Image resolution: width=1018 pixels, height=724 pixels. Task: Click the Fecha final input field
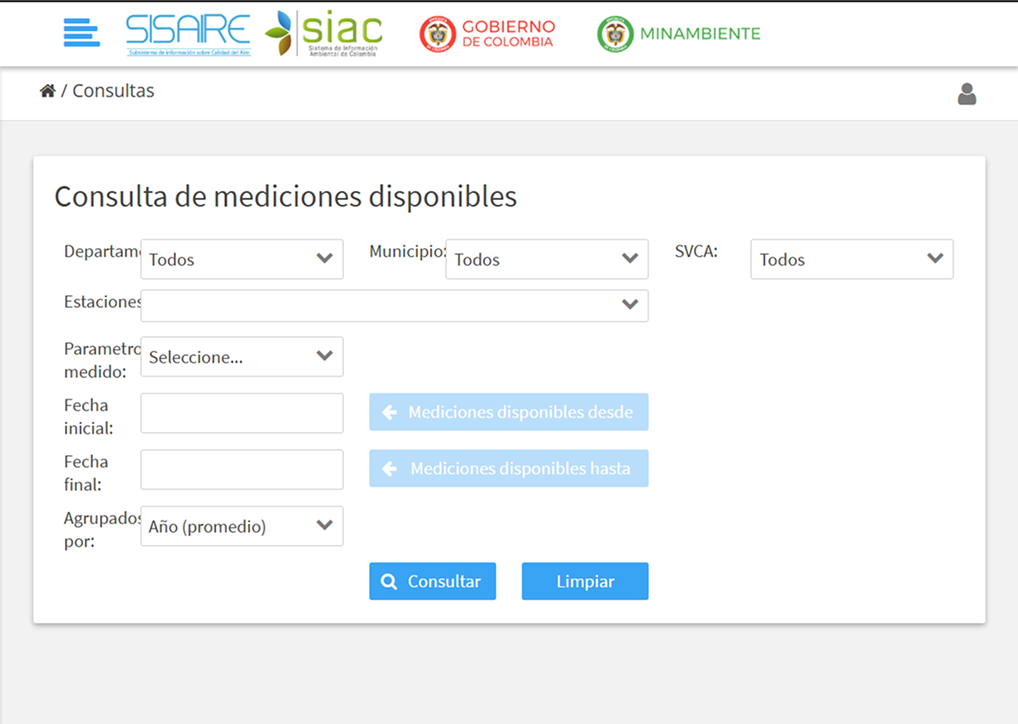[x=242, y=469]
